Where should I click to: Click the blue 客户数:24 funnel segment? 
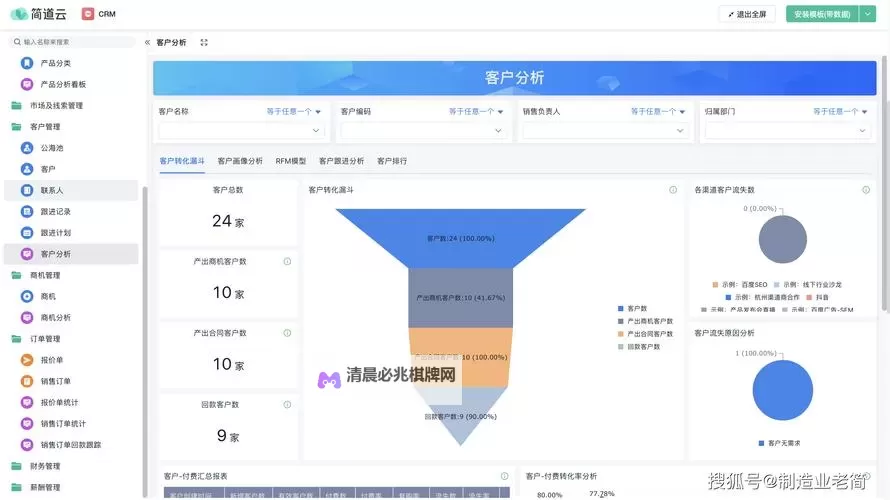tap(460, 238)
